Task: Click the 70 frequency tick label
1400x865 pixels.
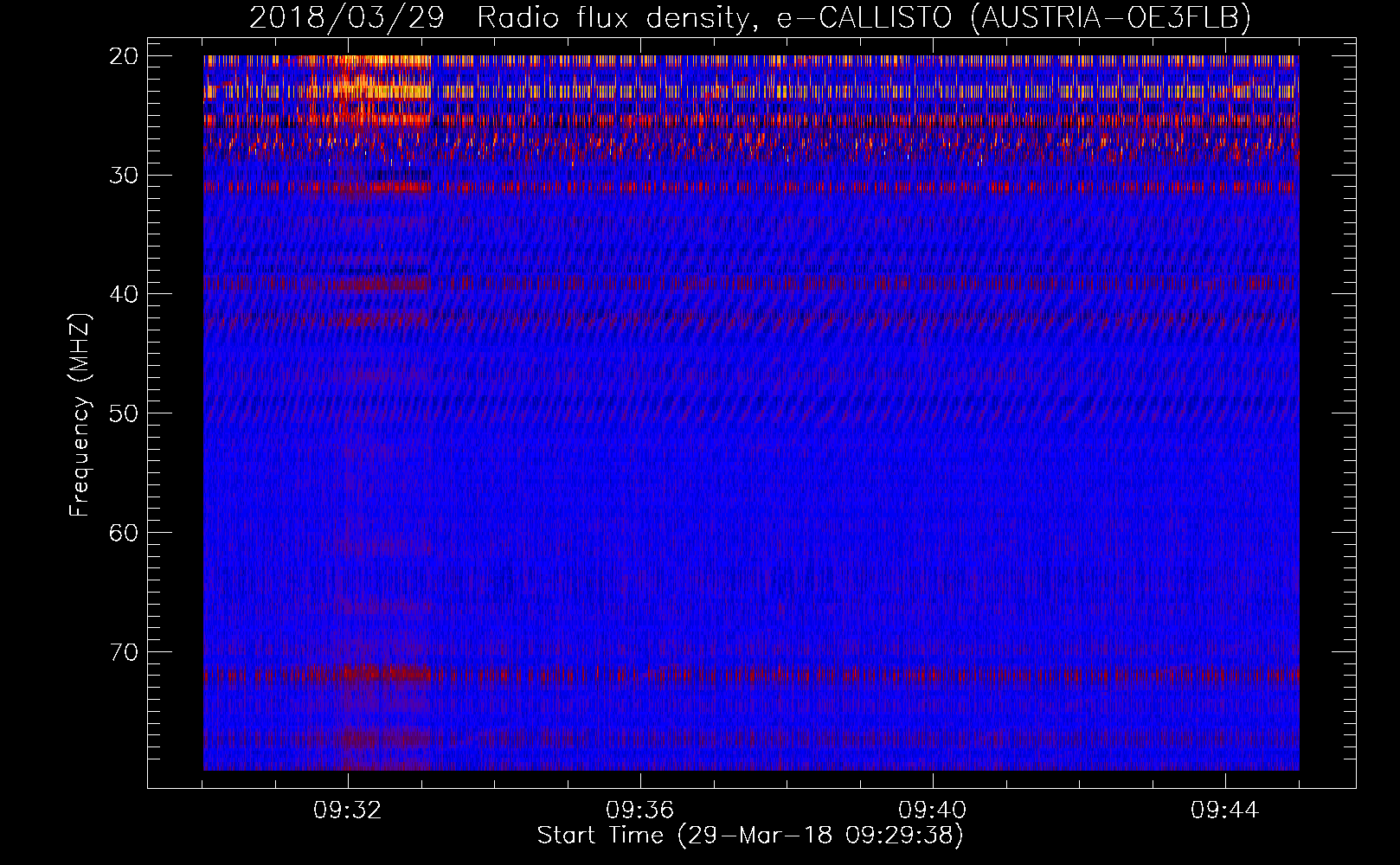Action: (x=124, y=651)
